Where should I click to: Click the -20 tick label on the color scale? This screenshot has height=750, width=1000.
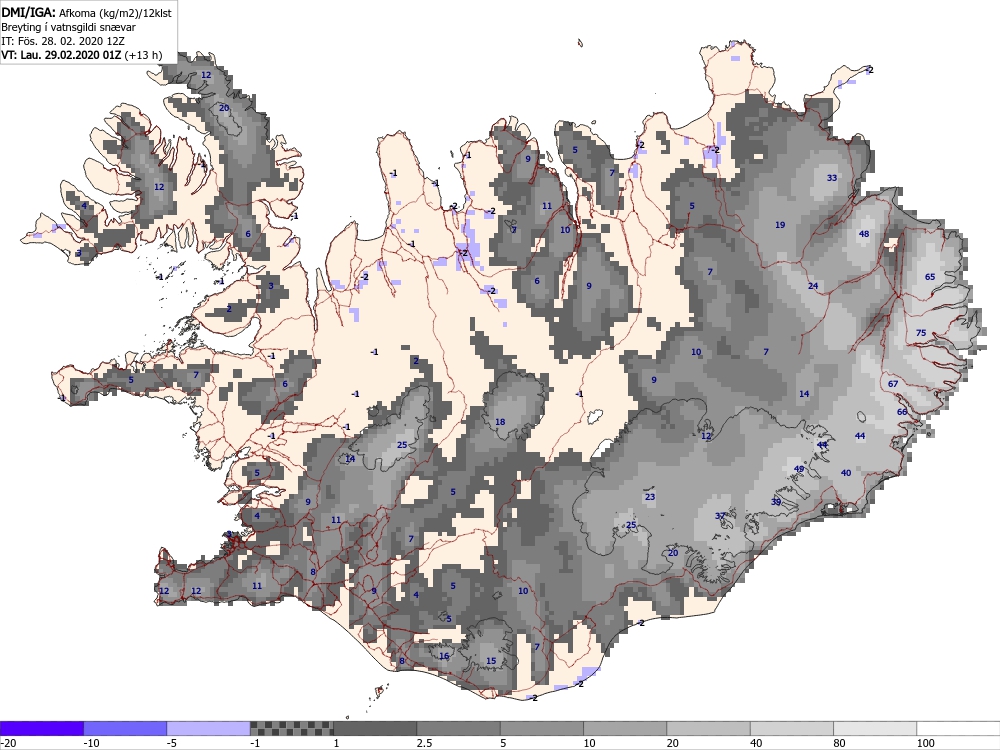(8, 743)
